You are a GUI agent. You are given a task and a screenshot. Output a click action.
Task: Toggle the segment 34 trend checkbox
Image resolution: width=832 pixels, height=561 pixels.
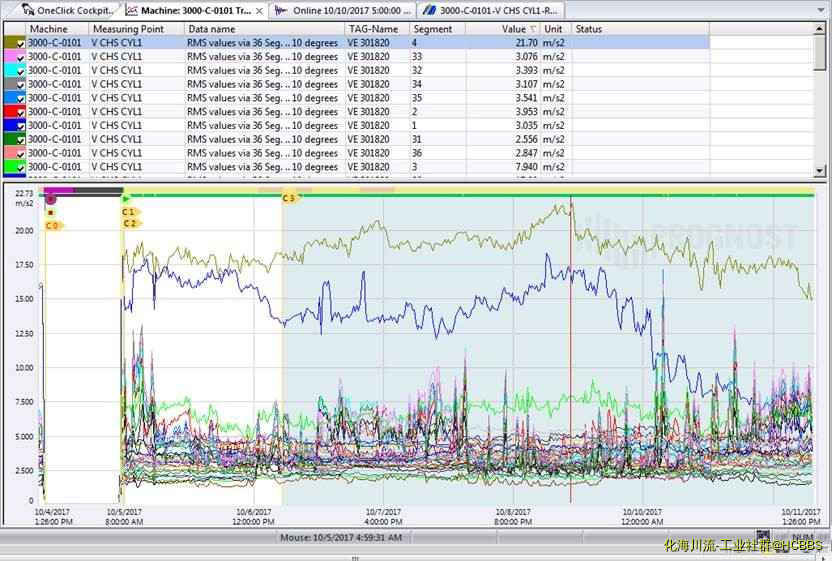point(21,85)
